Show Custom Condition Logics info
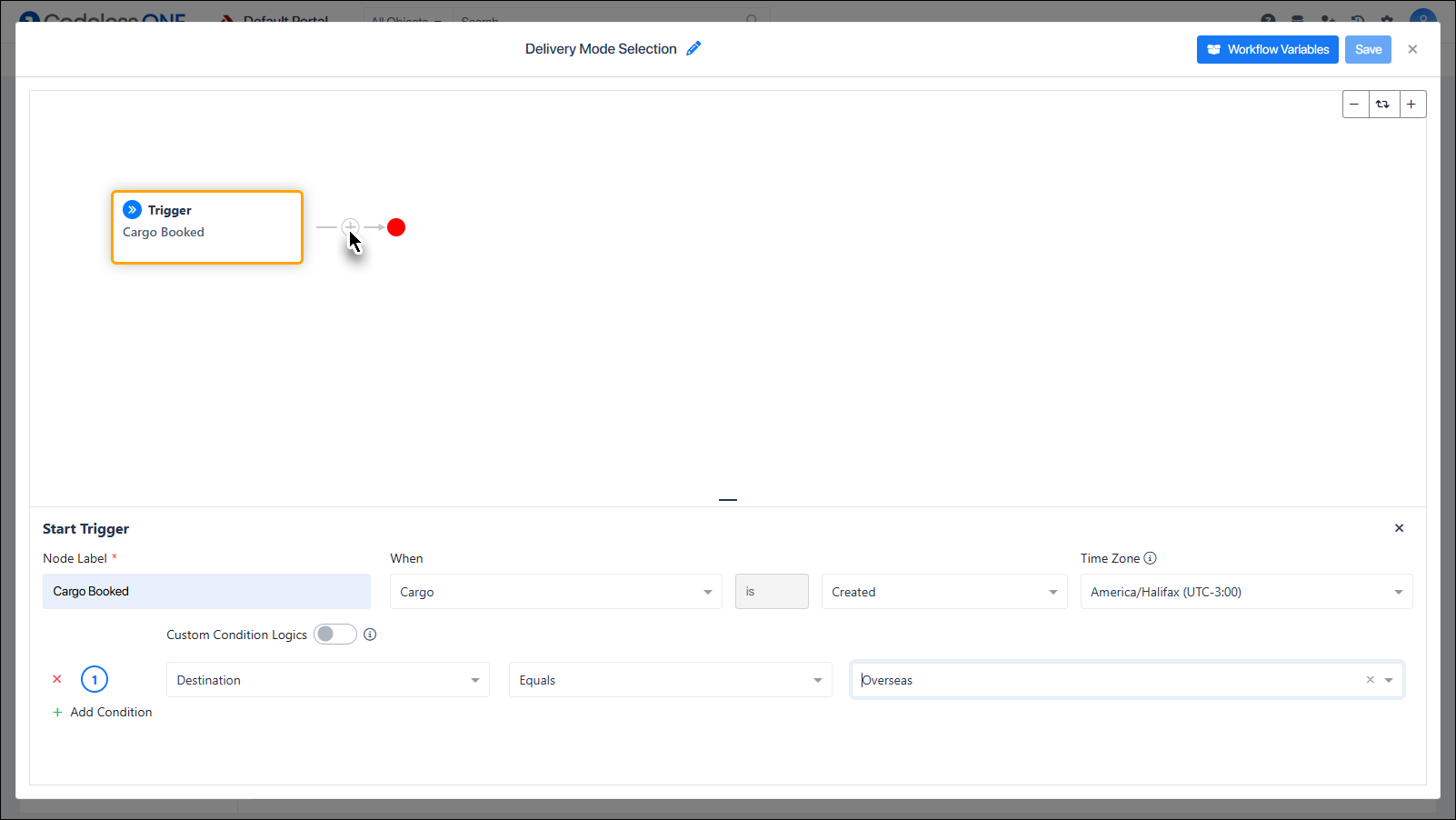1456x820 pixels. tap(370, 635)
